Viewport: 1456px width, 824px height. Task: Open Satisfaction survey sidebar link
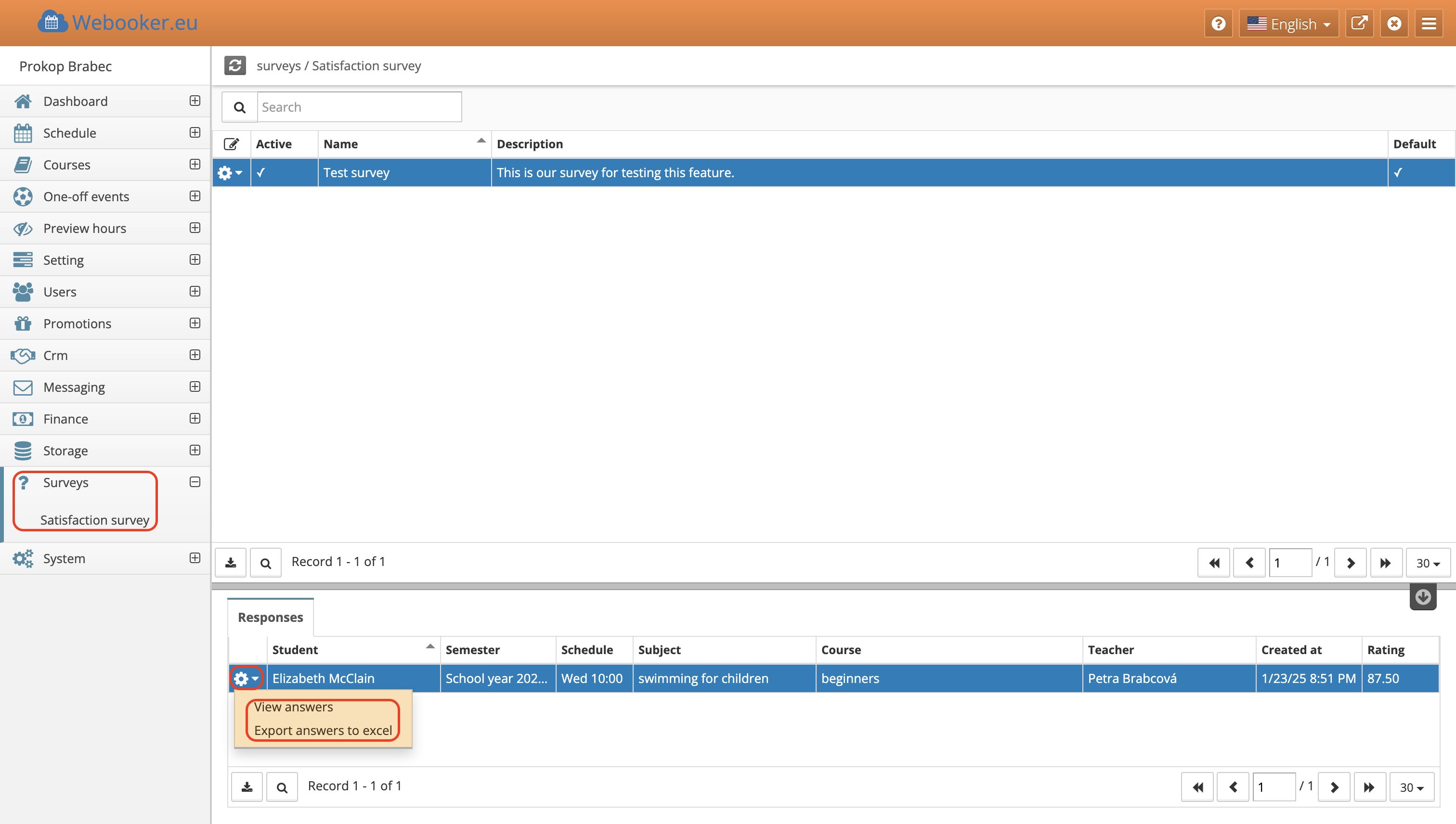point(94,519)
